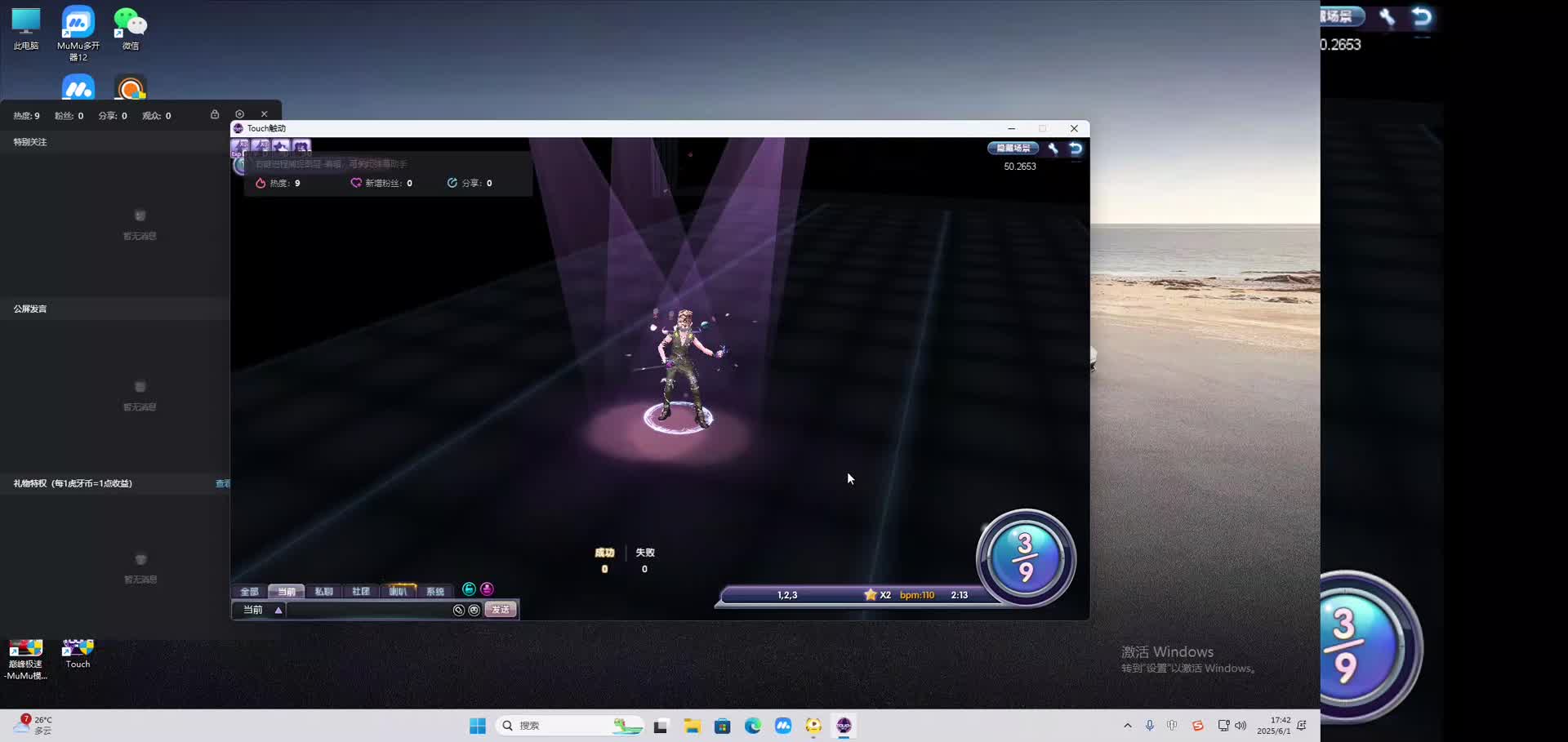Image resolution: width=1568 pixels, height=742 pixels.
Task: Click the 发送 send button
Action: click(500, 610)
